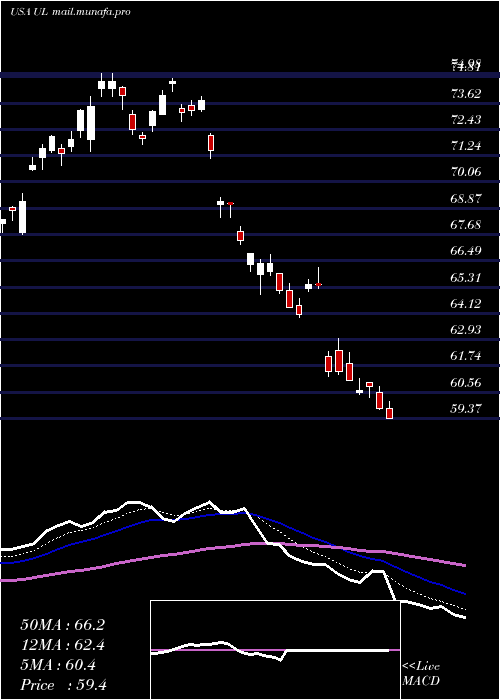Select the 67.68 price axis label
500x700 pixels.
(x=466, y=225)
